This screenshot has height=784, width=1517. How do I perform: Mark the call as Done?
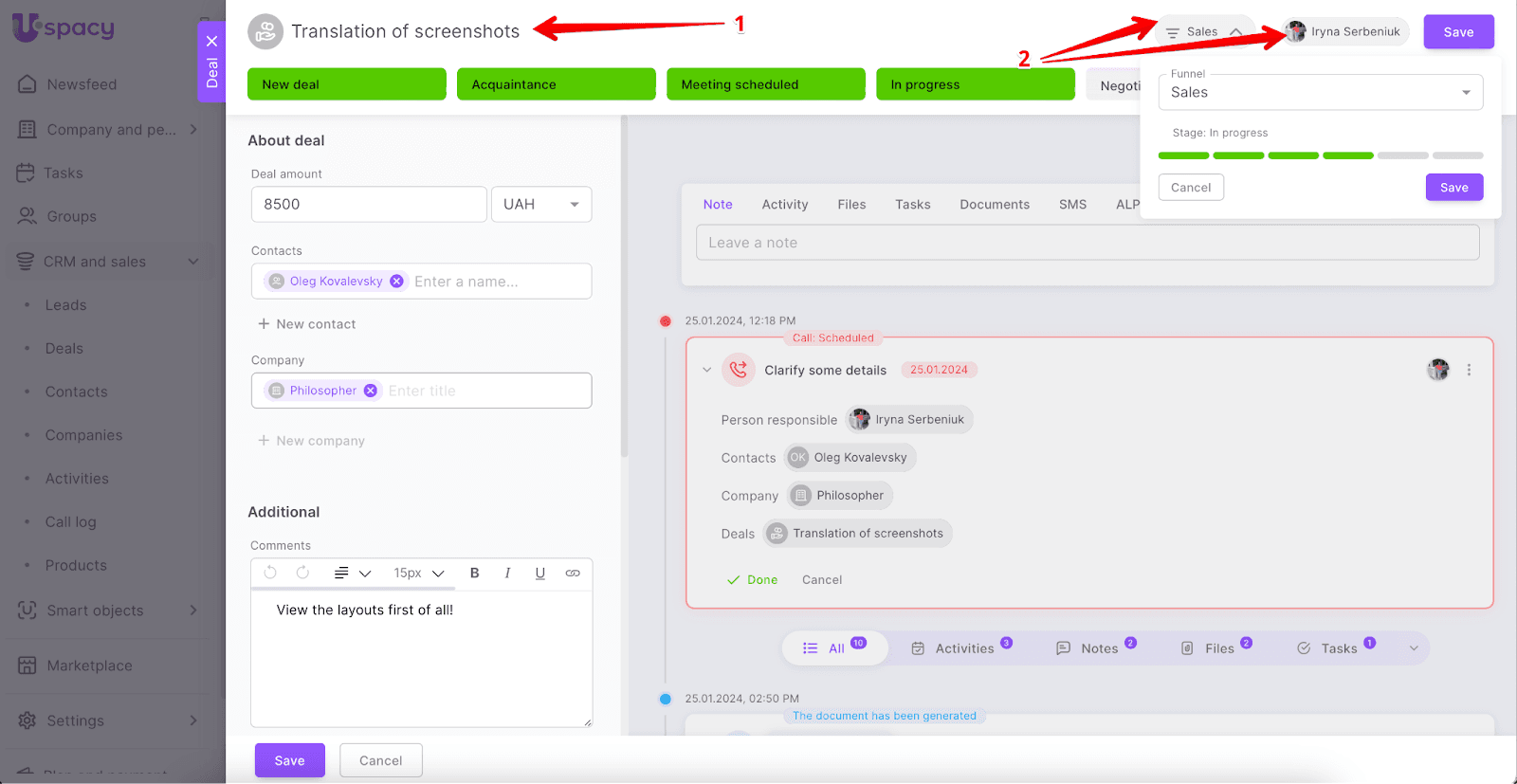coord(753,580)
